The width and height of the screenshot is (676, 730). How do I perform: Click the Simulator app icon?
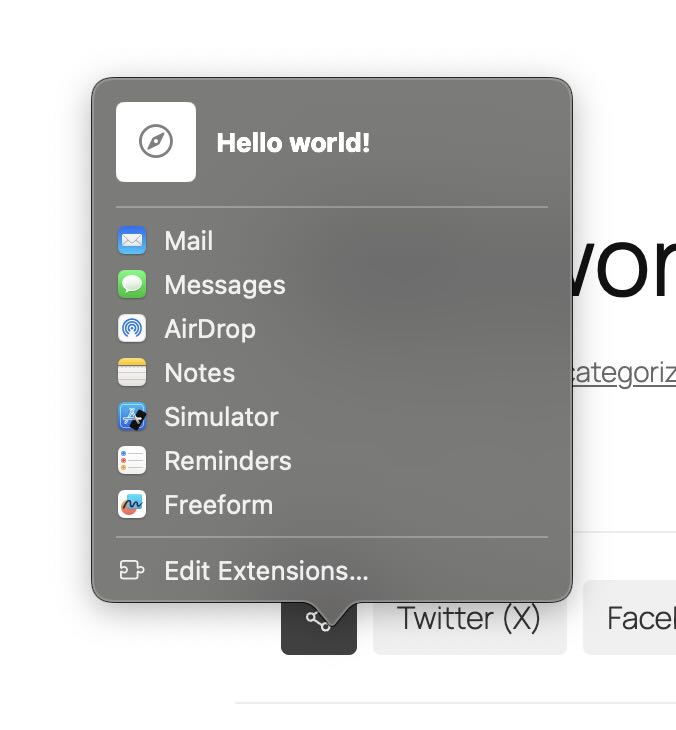tap(132, 416)
